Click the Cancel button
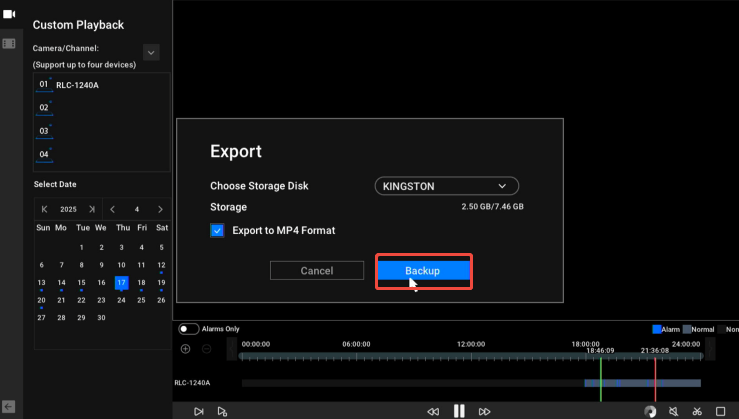This screenshot has width=739, height=419. point(317,271)
